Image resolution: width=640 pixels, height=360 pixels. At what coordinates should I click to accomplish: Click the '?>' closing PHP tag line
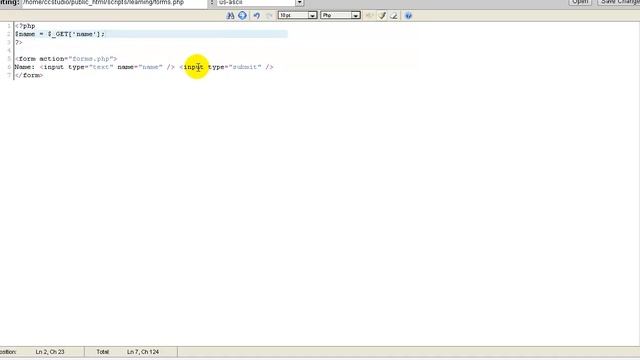[19, 42]
